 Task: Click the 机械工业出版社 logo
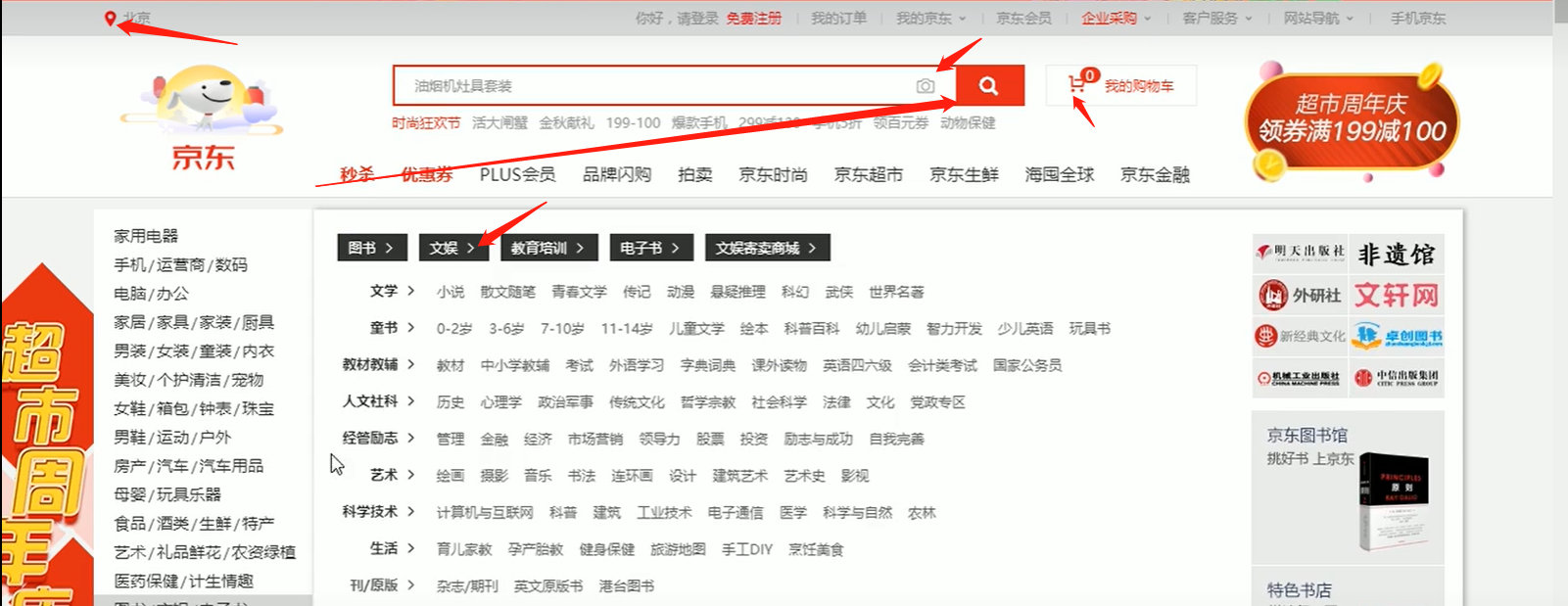coord(1300,378)
